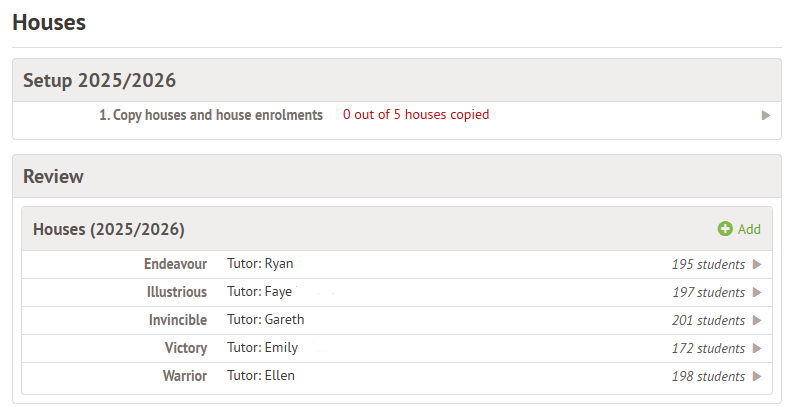Open the Endeavour house name
788x407 pixels.
(175, 264)
